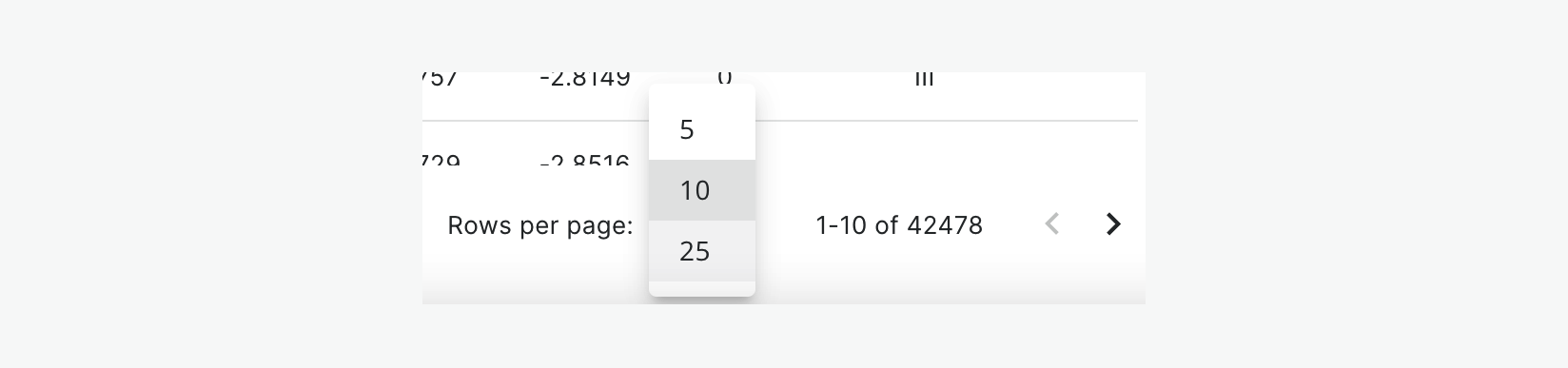Choose the highlighted 10 option
The image size is (1568, 368).
(x=702, y=190)
